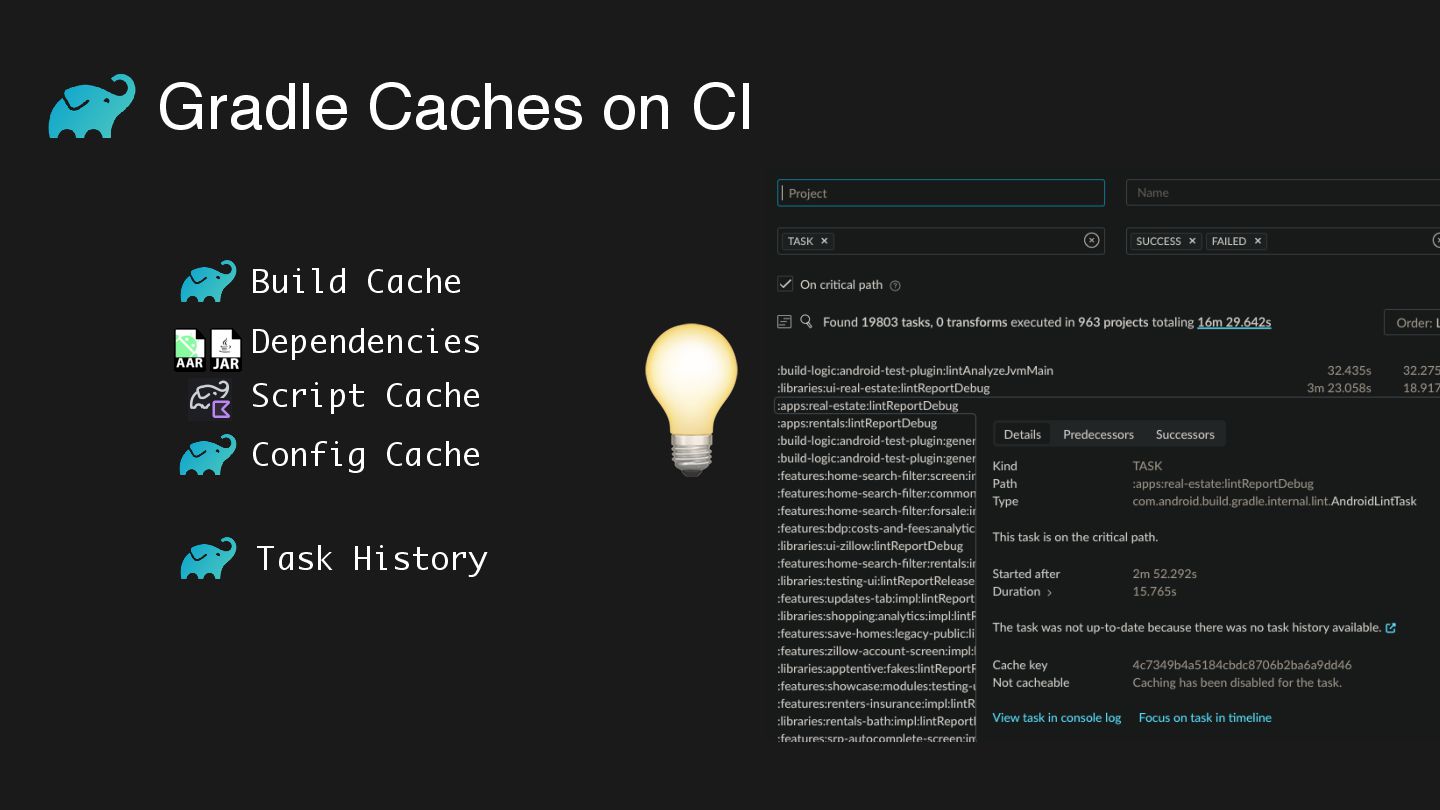Image resolution: width=1440 pixels, height=810 pixels.
Task: Click the 32.435s duration value
Action: pos(1349,370)
